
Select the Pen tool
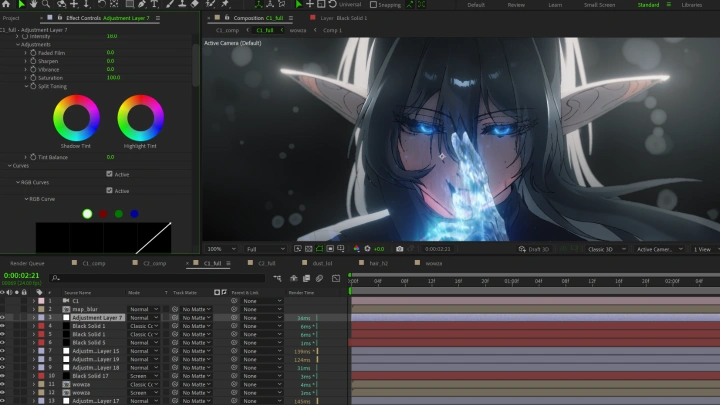(x=142, y=4)
